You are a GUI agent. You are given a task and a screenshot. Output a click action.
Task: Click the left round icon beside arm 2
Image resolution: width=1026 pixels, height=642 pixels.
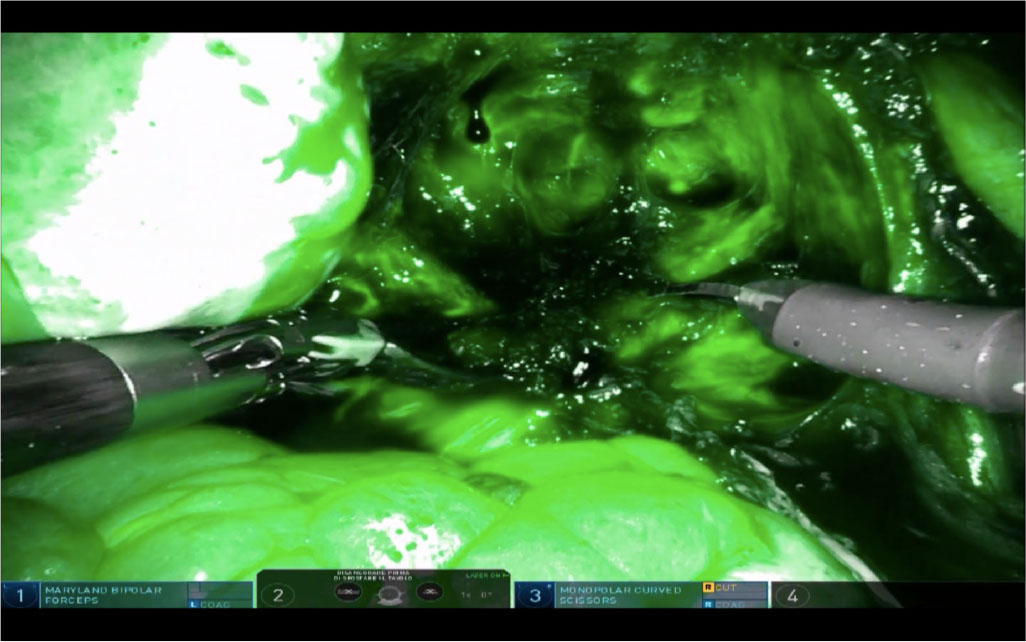point(348,593)
